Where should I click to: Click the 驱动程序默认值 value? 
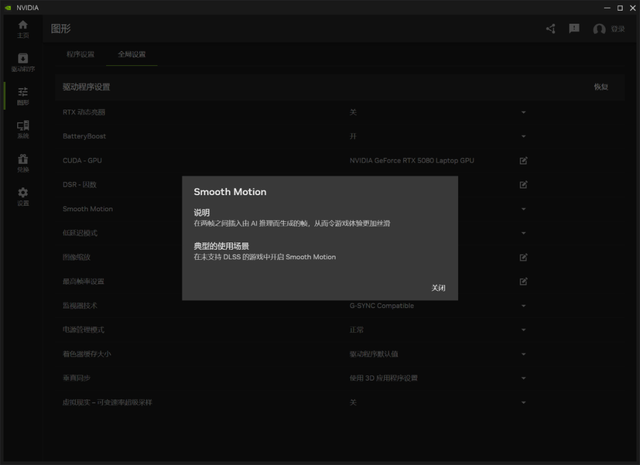tap(373, 354)
